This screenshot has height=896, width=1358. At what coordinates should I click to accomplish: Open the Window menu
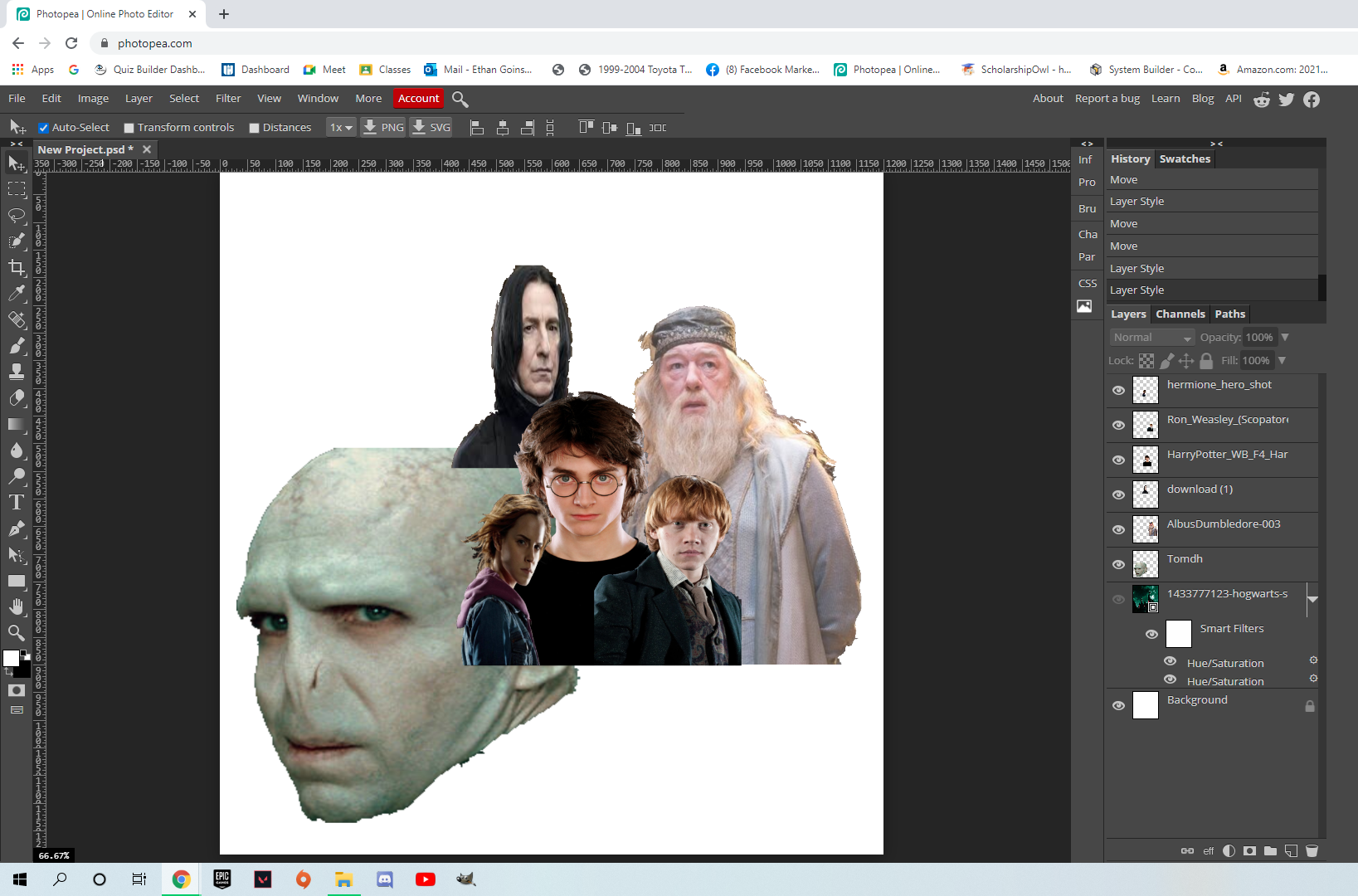(x=318, y=99)
